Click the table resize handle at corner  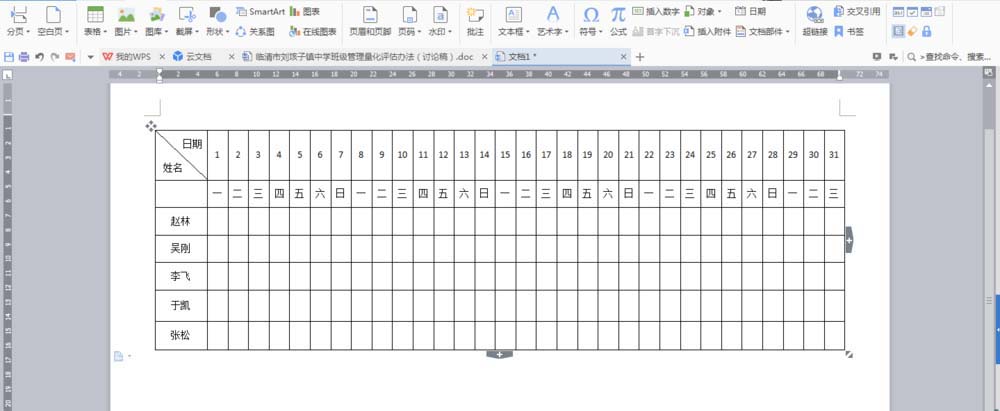[849, 354]
